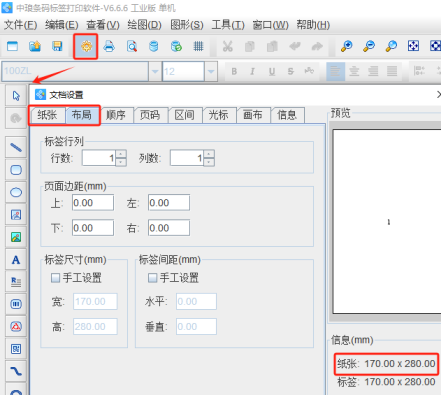
Task: Click the printer icon in toolbar
Action: 109,46
